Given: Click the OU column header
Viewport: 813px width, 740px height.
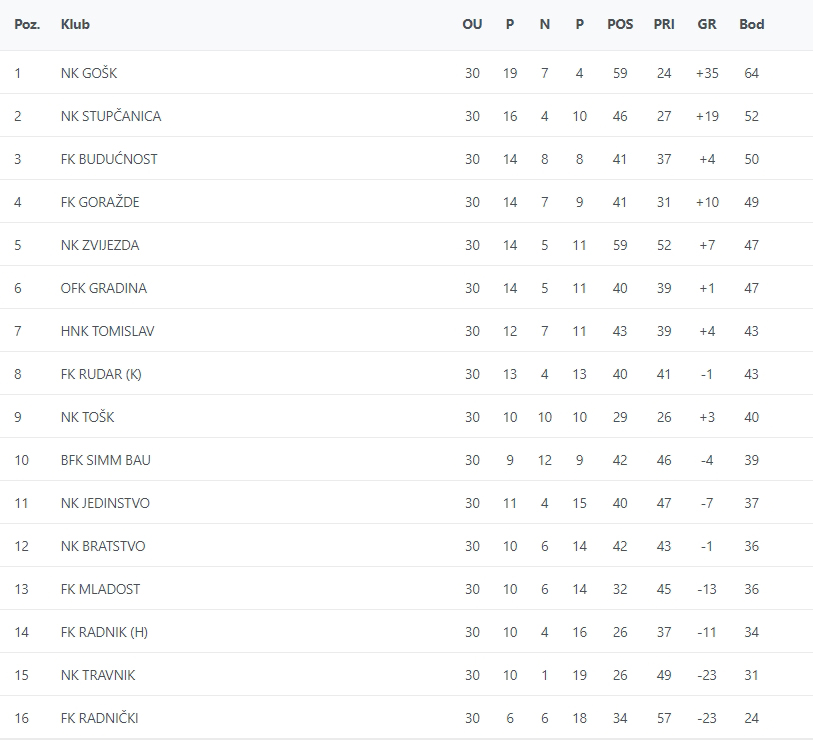Looking at the screenshot, I should 472,24.
